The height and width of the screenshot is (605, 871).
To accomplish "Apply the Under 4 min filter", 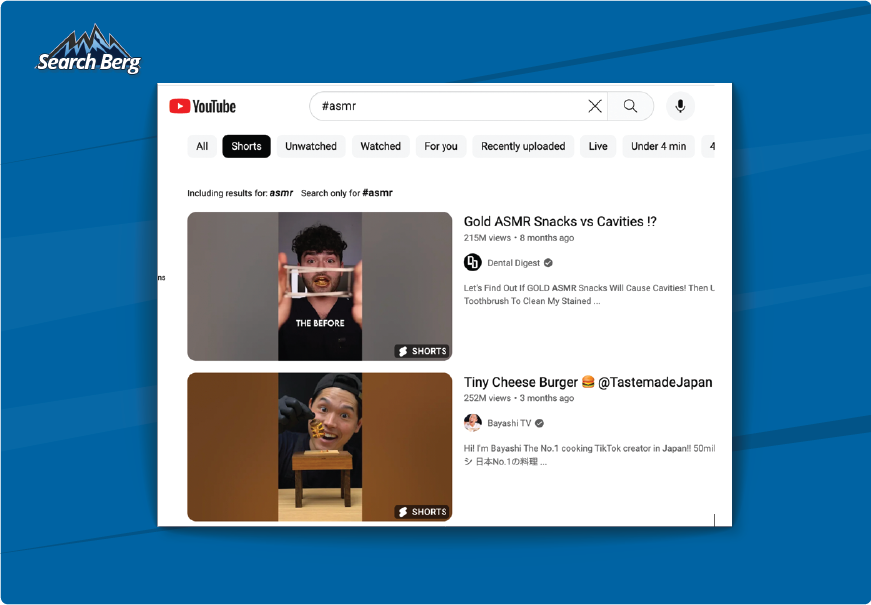I will coord(658,146).
